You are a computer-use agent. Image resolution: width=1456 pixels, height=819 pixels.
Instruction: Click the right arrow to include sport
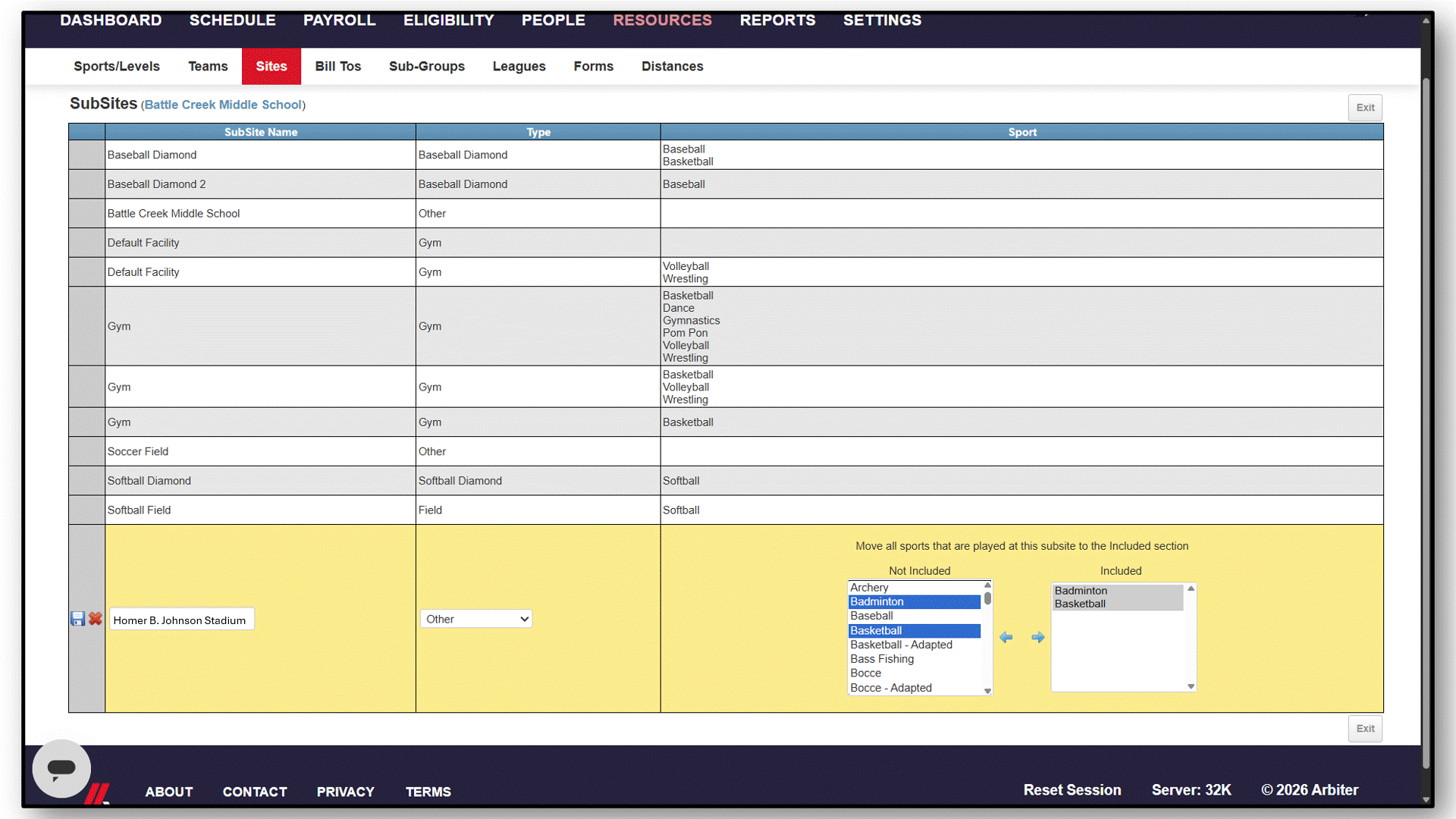pyautogui.click(x=1038, y=637)
